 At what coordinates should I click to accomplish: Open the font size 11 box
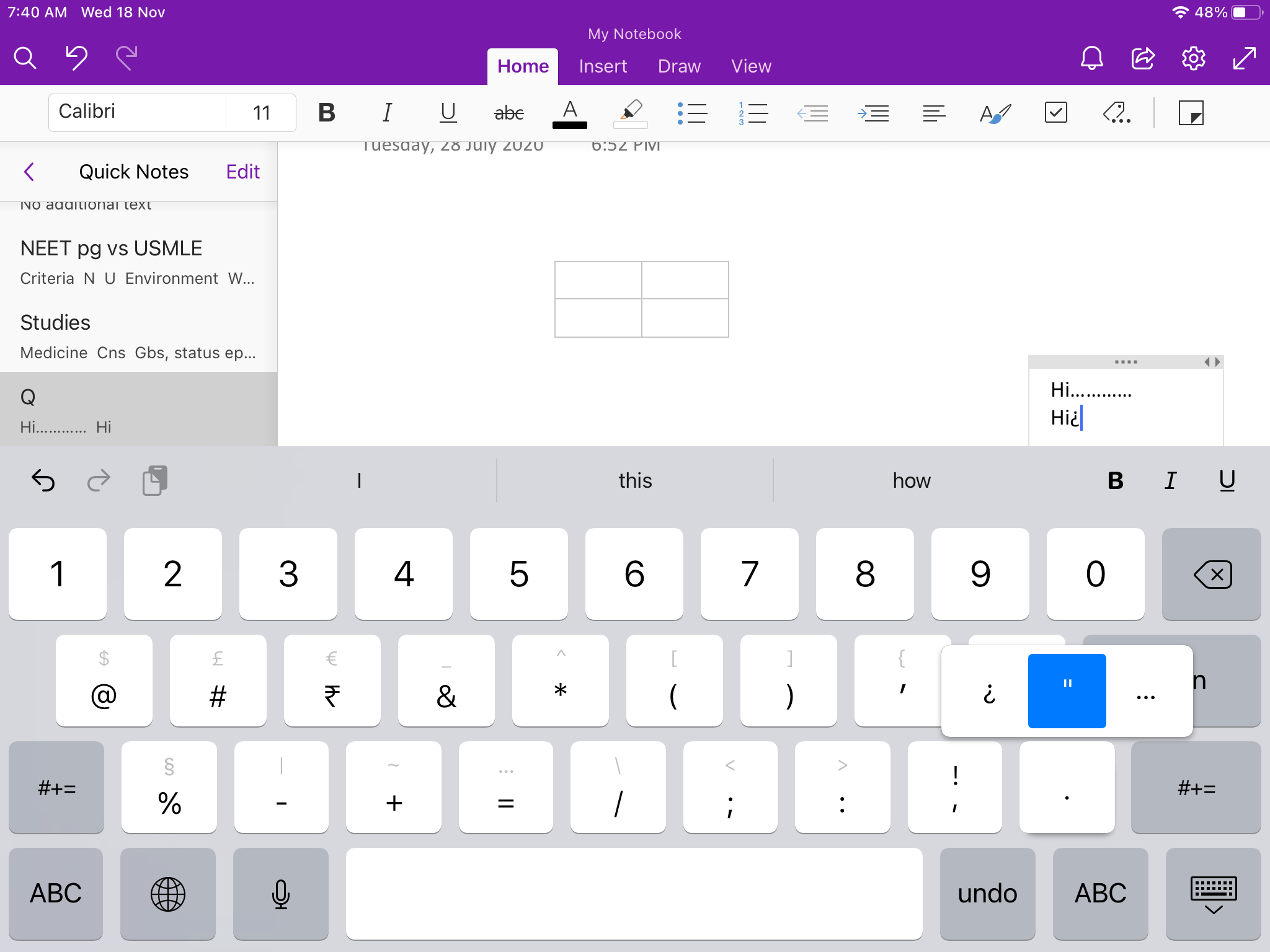(261, 113)
